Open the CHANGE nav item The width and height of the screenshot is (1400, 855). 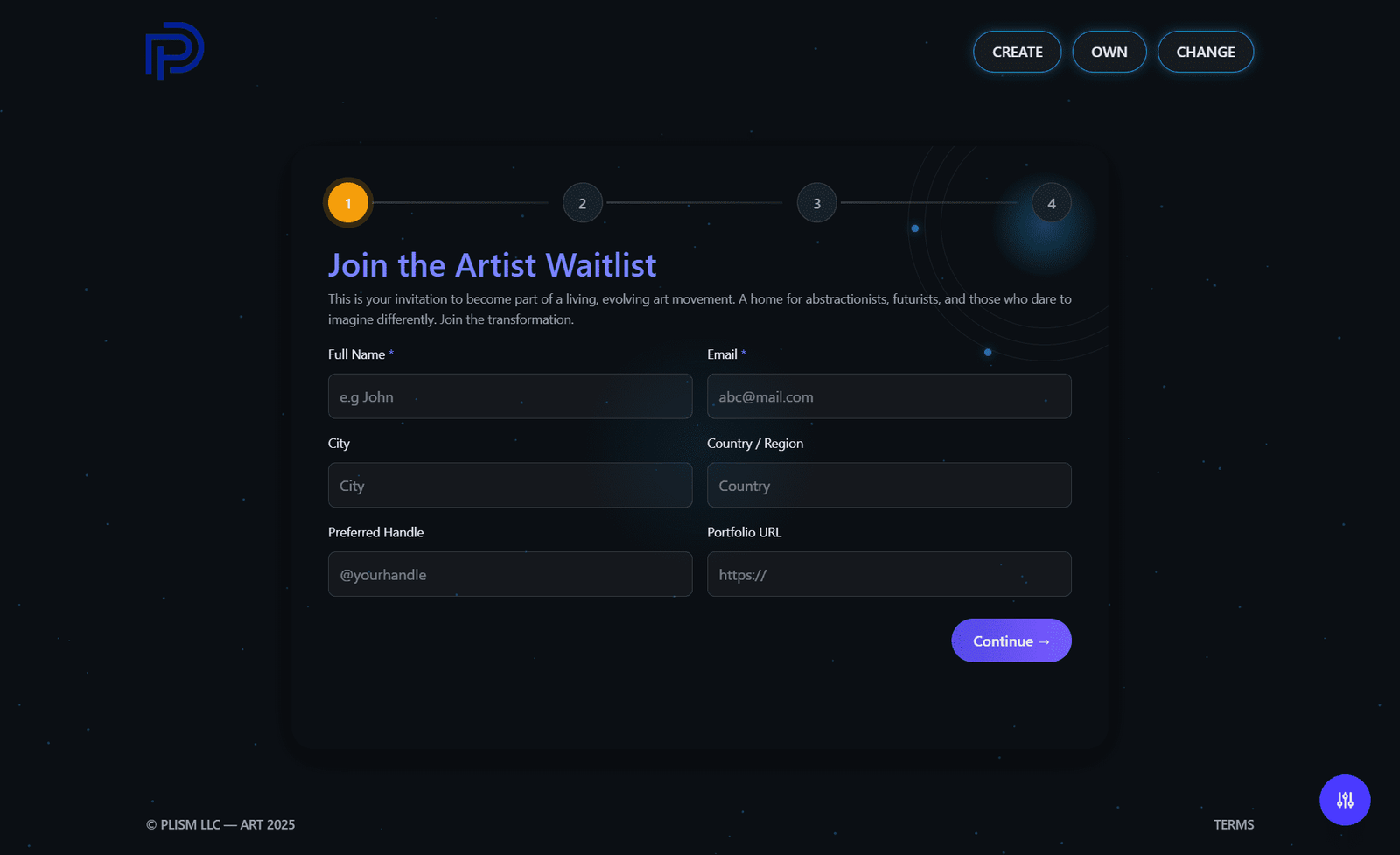click(1205, 52)
